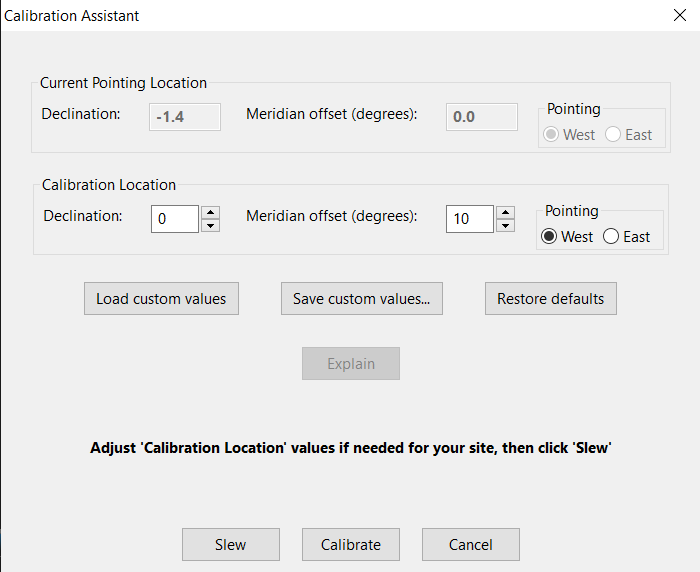Load custom values
The image size is (700, 572).
click(161, 298)
